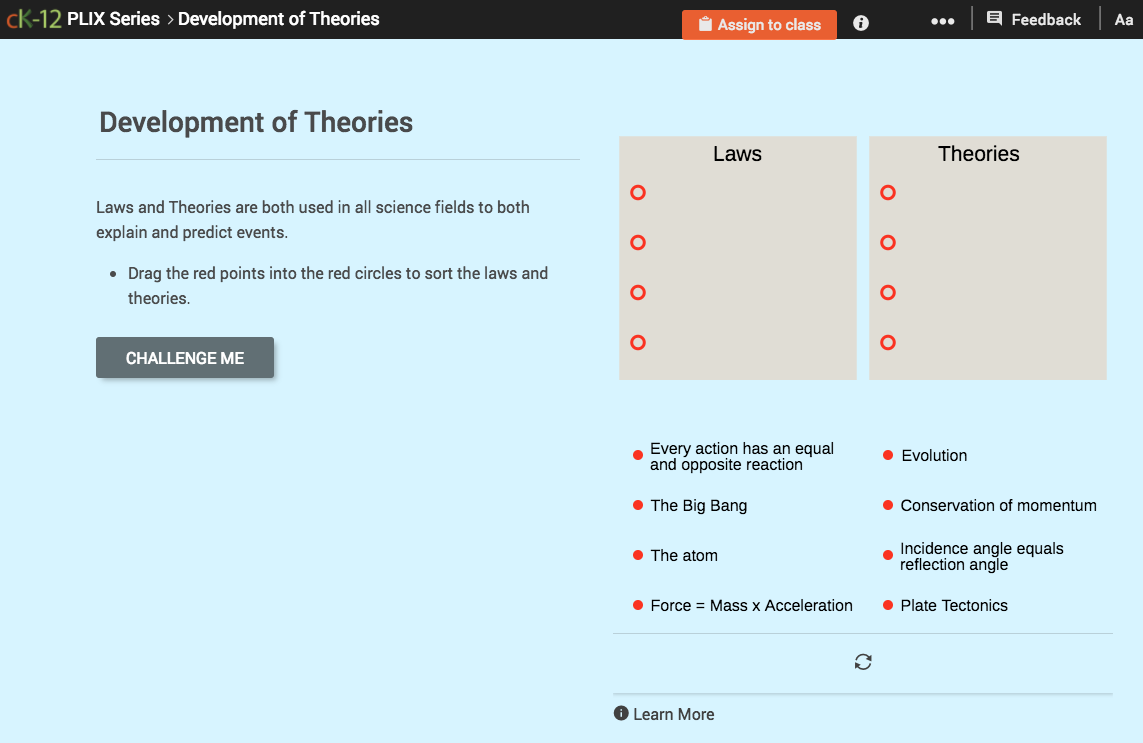Open the PLIX Series breadcrumb

(x=112, y=18)
